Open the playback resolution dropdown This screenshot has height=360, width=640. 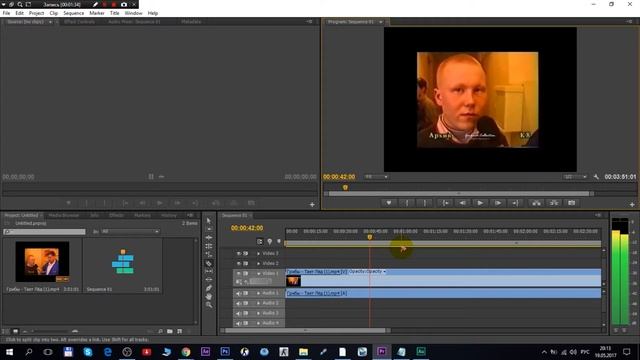(x=575, y=177)
